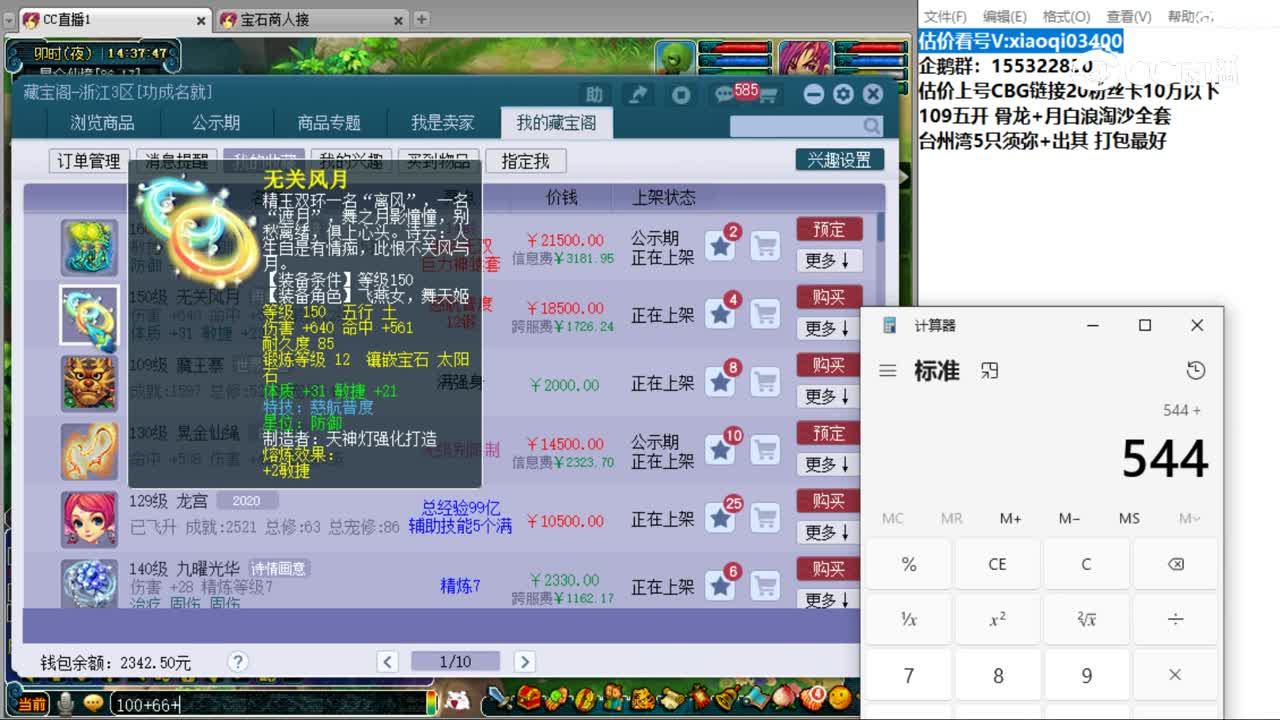Toggle favorite star on 龙宫 character row

click(720, 518)
